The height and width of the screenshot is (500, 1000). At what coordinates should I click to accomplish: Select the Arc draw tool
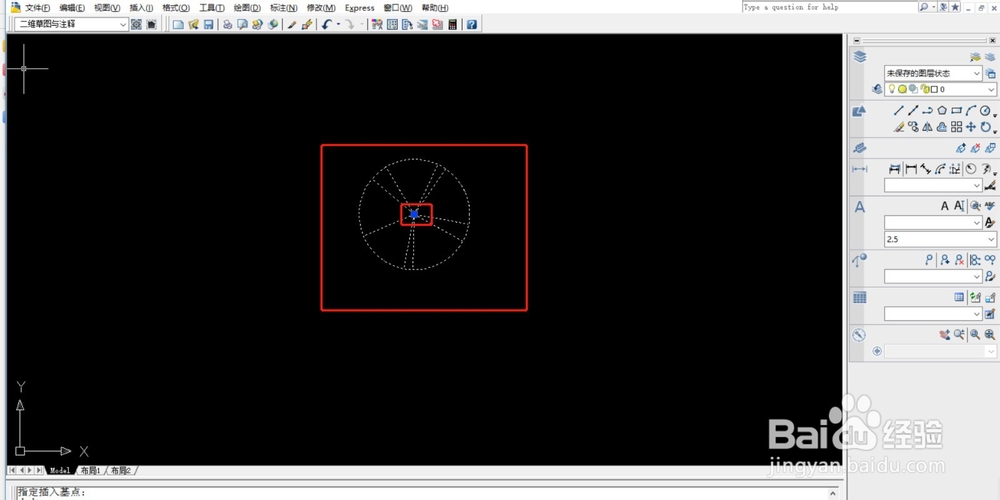[x=971, y=110]
